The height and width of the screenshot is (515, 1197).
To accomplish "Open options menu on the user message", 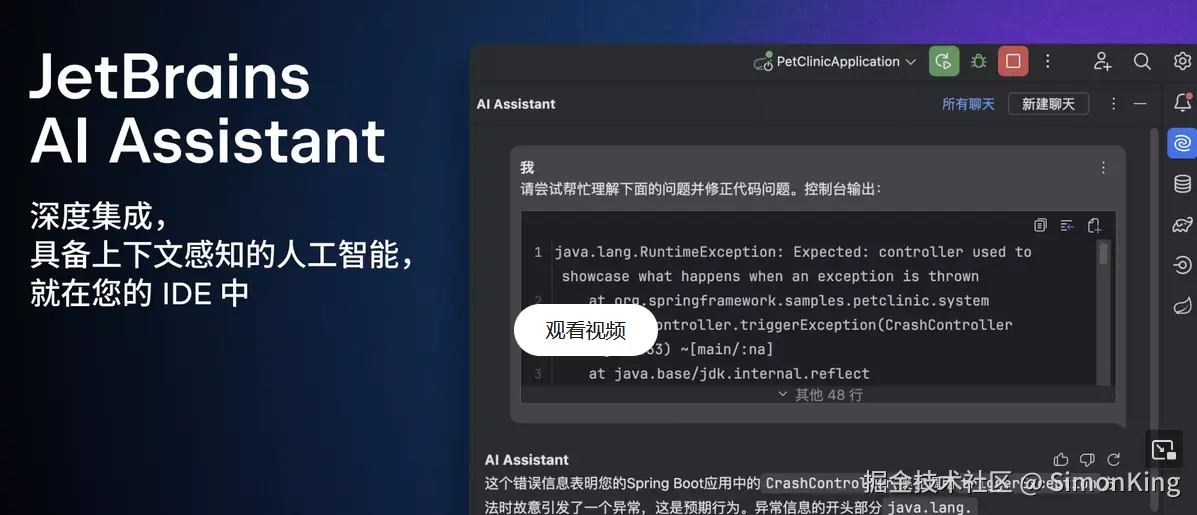I will click(x=1102, y=168).
